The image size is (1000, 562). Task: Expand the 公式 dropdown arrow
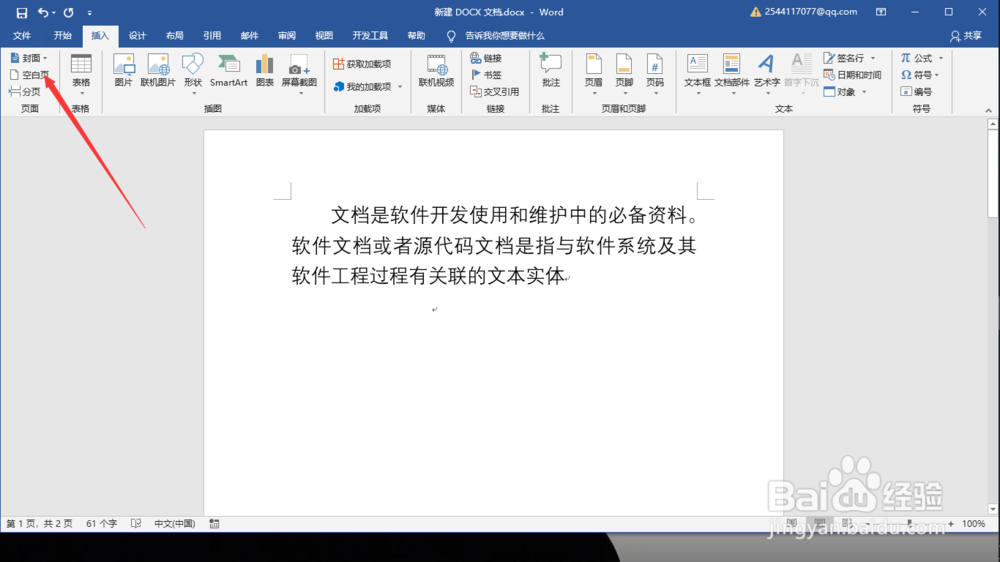941,58
